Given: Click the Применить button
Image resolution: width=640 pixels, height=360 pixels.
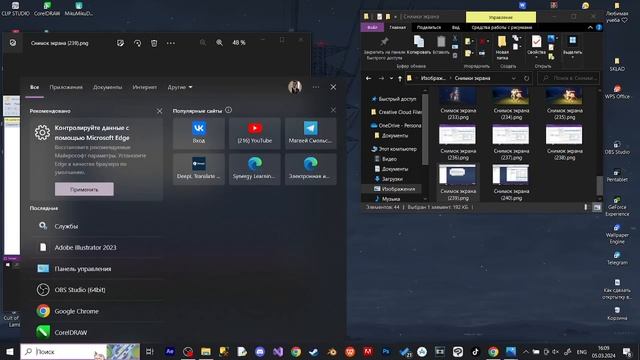Looking at the screenshot, I should (x=84, y=189).
